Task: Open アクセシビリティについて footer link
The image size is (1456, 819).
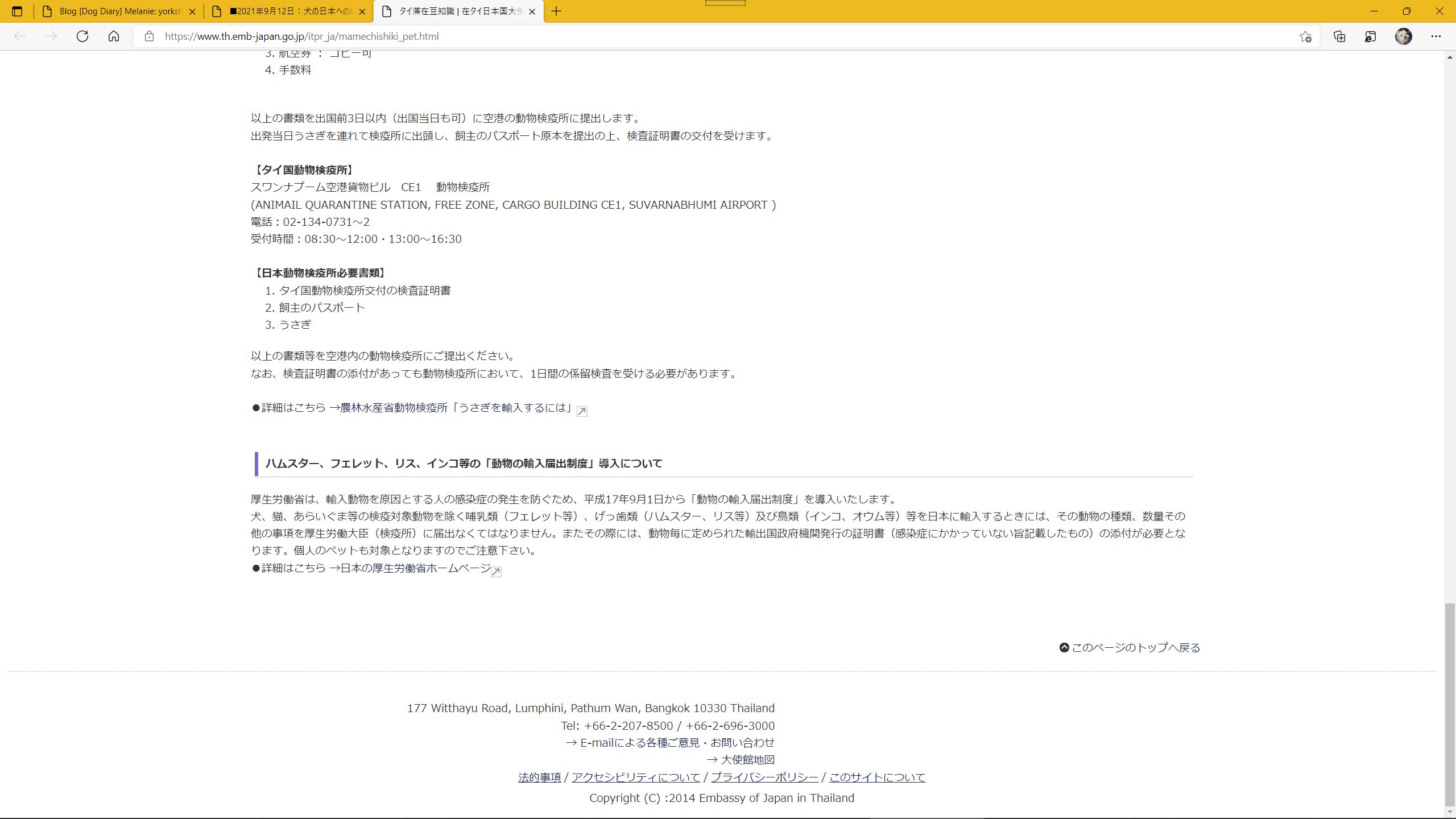Action: 636,777
